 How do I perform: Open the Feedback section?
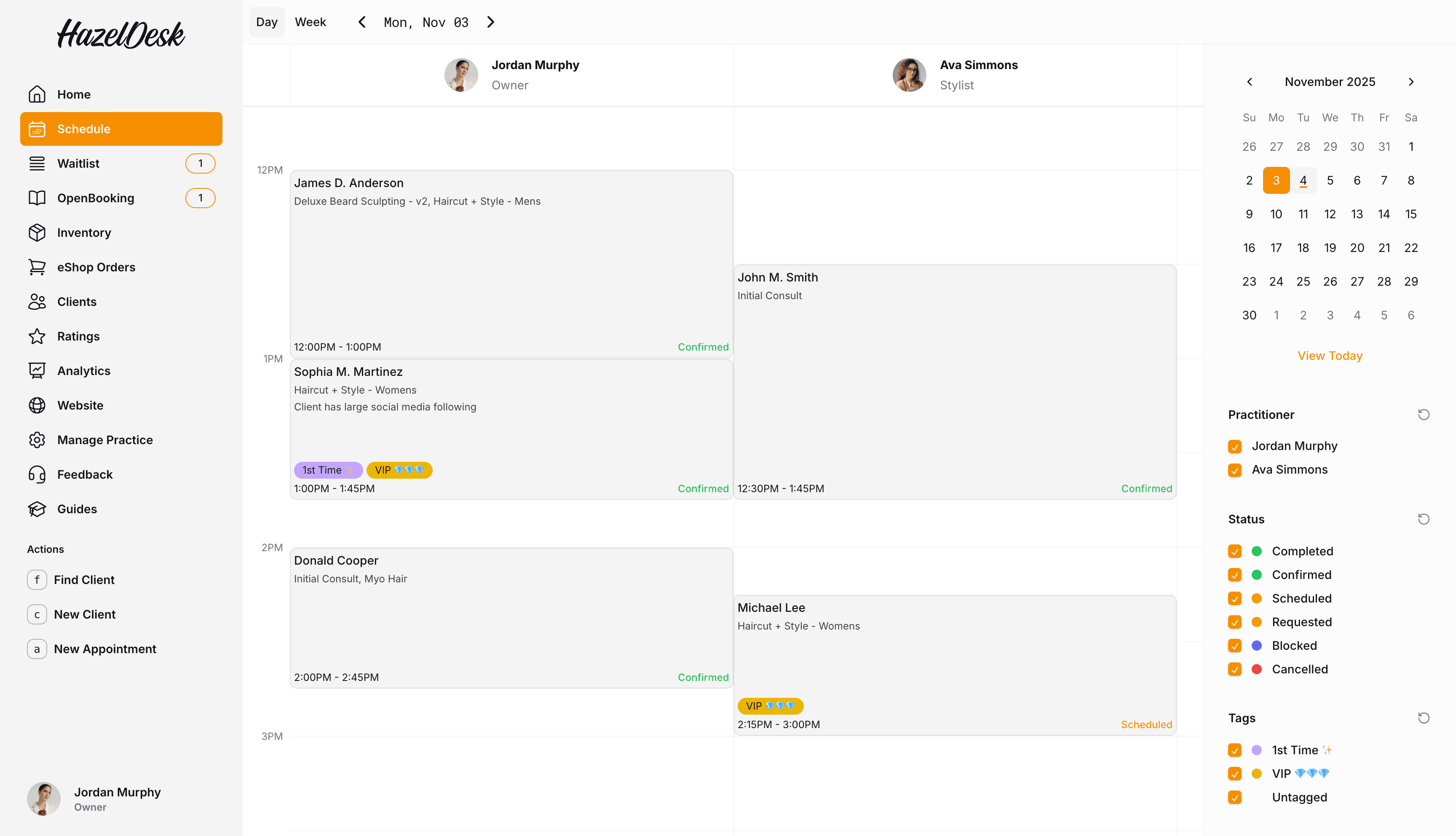[84, 474]
